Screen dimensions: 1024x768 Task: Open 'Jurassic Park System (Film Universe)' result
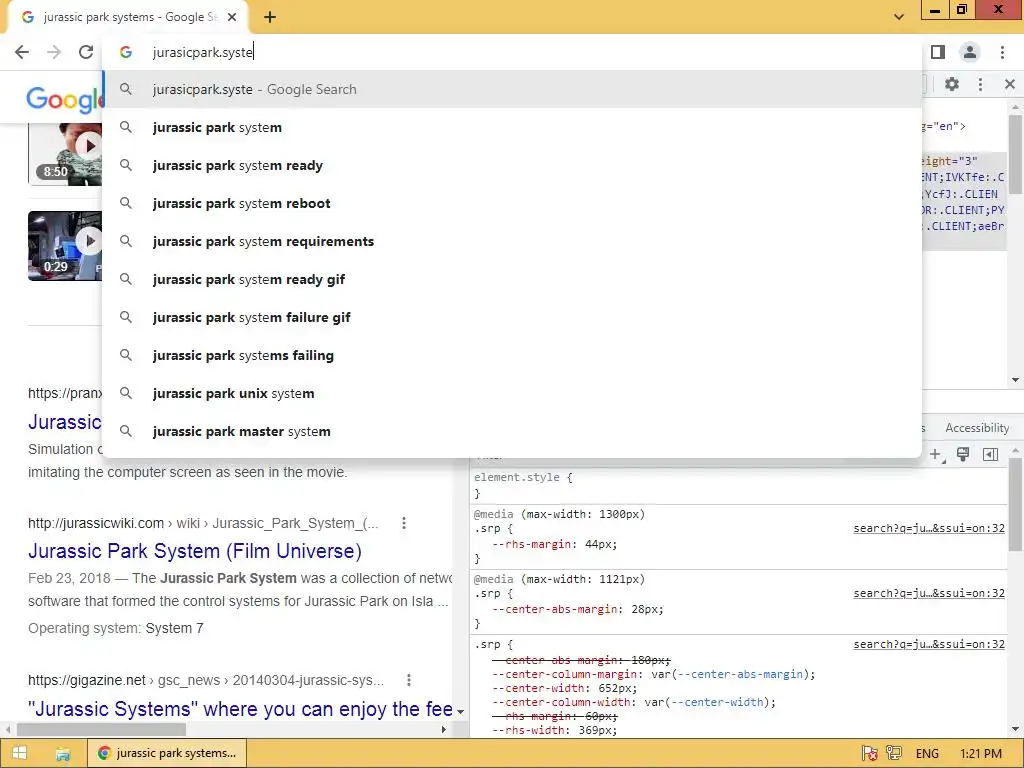click(195, 551)
